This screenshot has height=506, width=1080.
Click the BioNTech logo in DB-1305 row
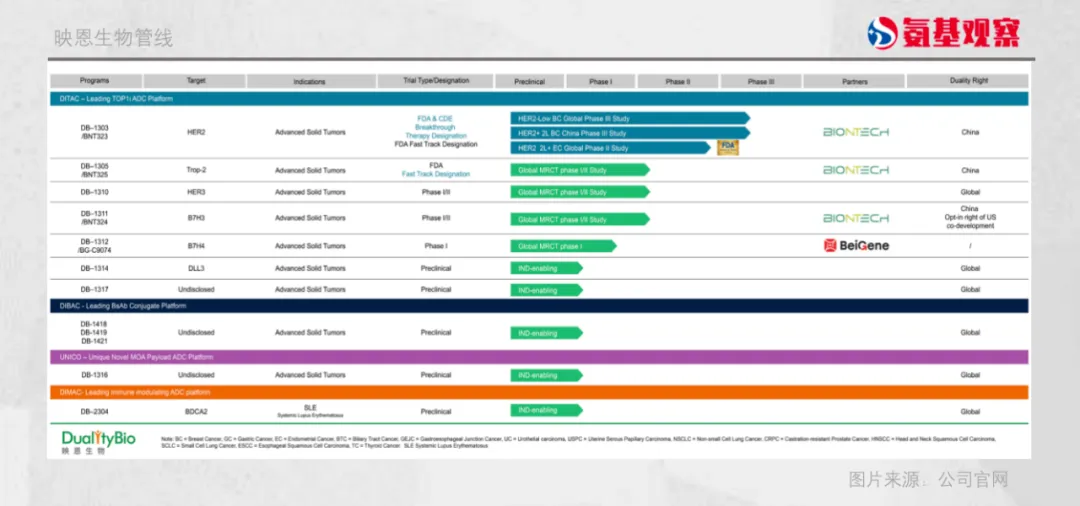[855, 170]
